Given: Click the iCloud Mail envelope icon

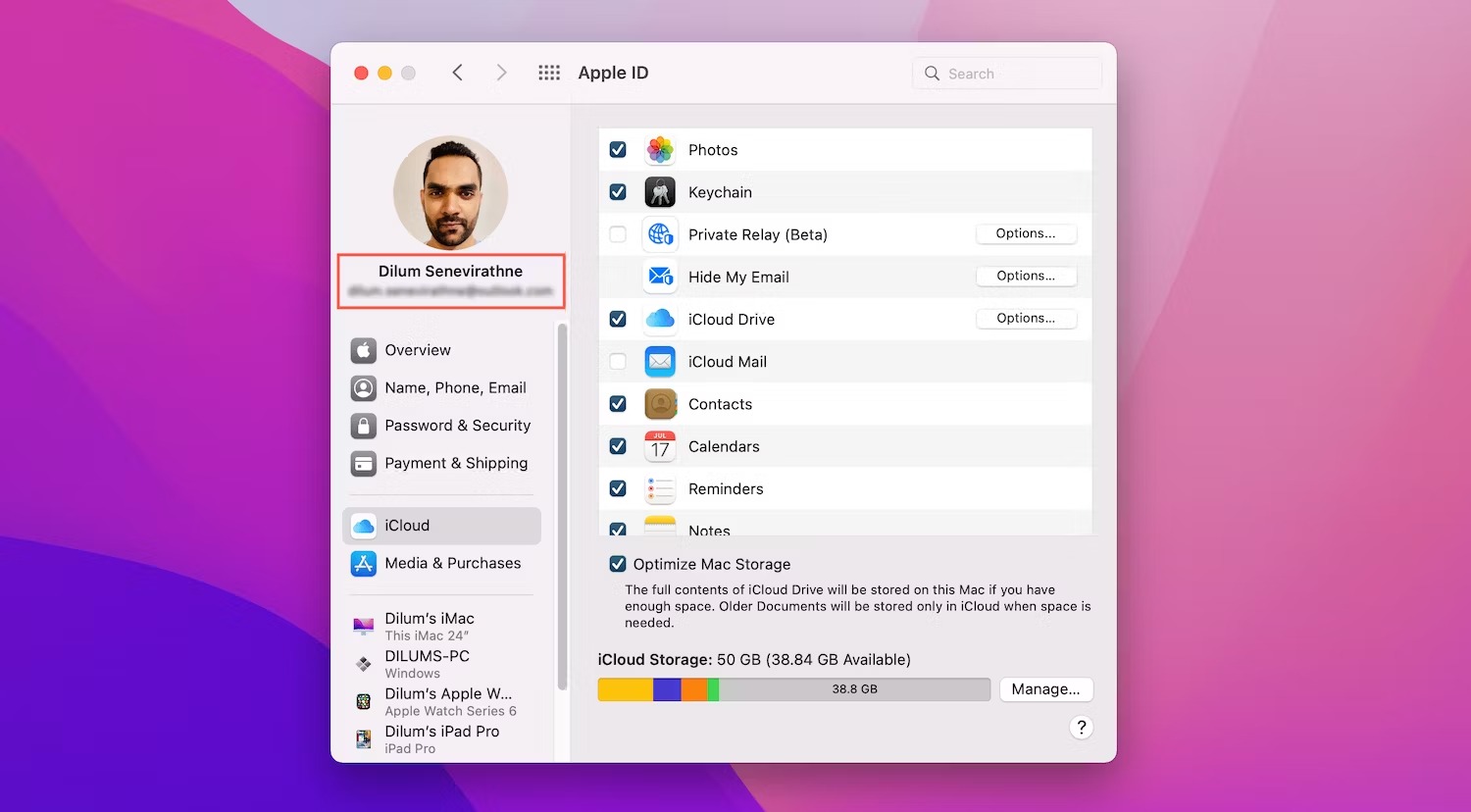Looking at the screenshot, I should tap(660, 362).
